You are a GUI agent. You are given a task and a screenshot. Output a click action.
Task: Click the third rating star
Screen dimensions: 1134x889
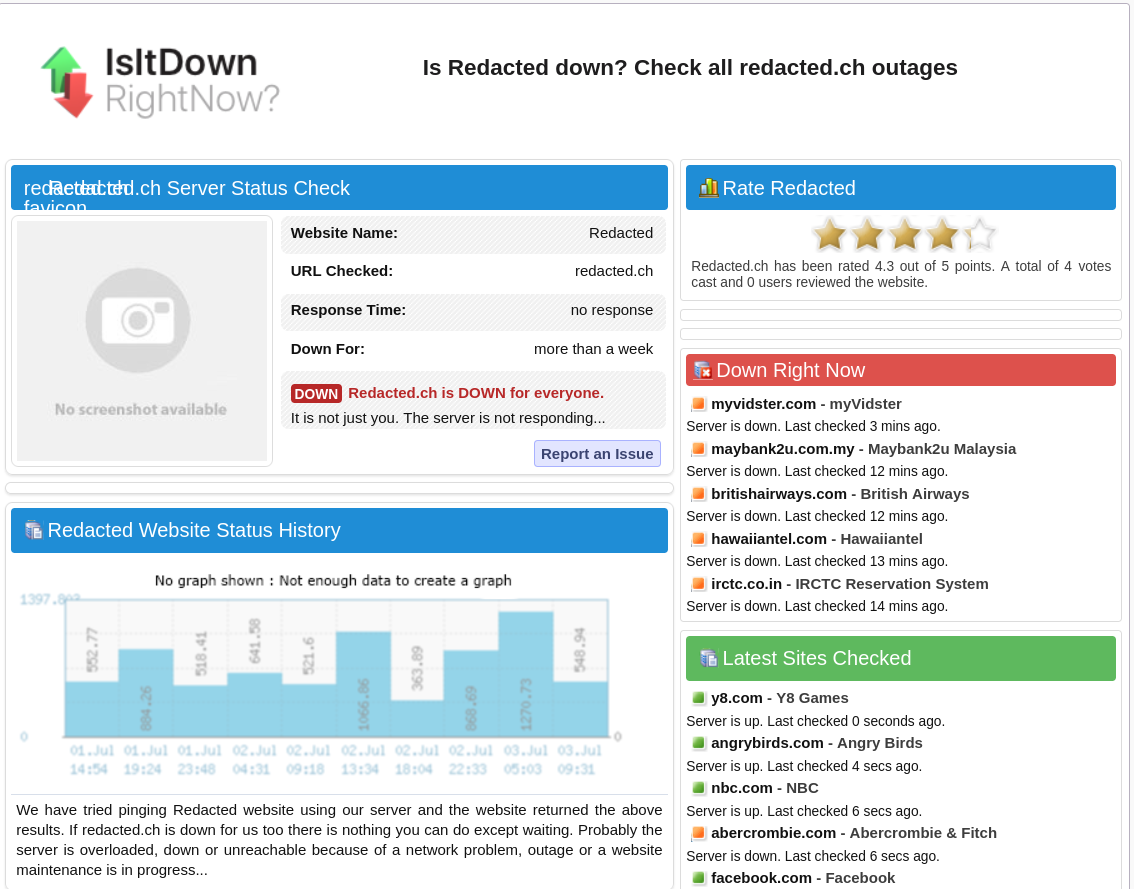click(904, 235)
